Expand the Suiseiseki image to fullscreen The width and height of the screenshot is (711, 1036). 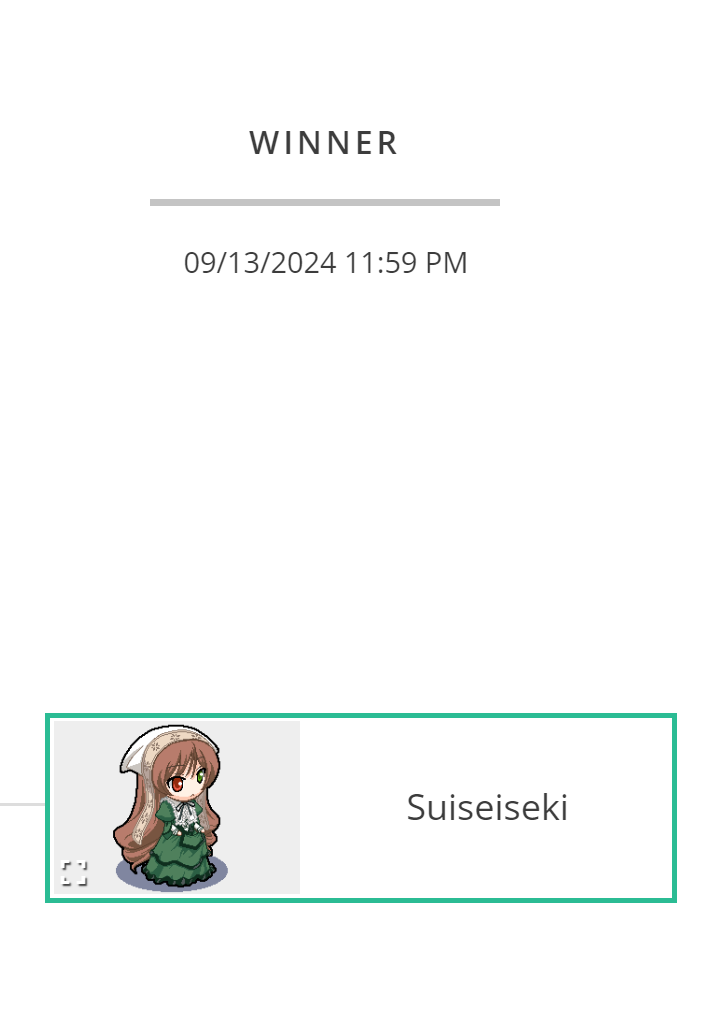click(74, 872)
